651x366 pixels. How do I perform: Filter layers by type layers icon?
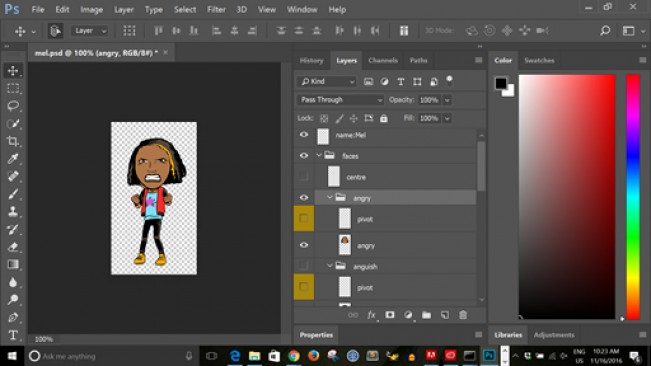tap(401, 82)
